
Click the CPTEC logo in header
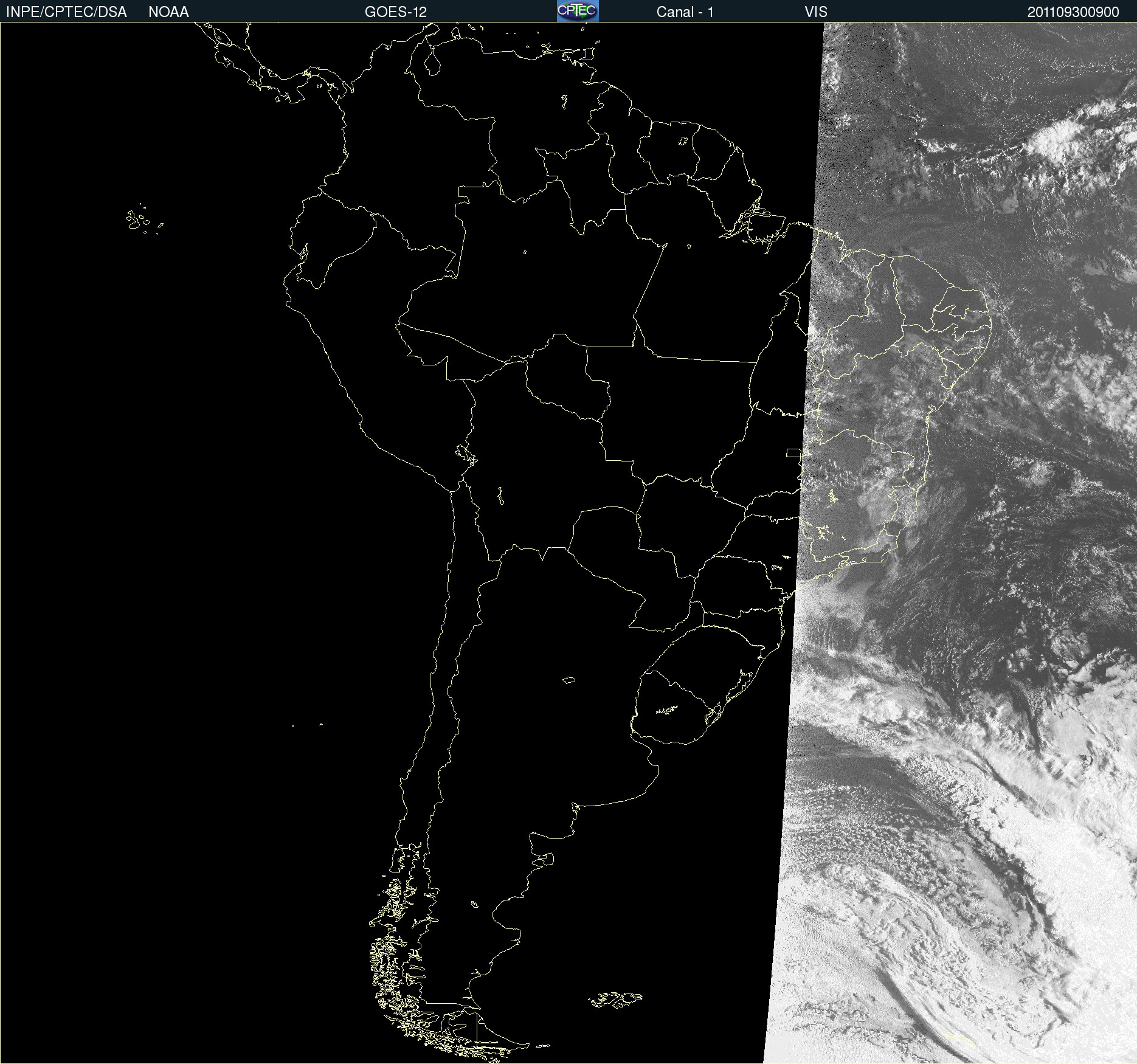click(578, 11)
